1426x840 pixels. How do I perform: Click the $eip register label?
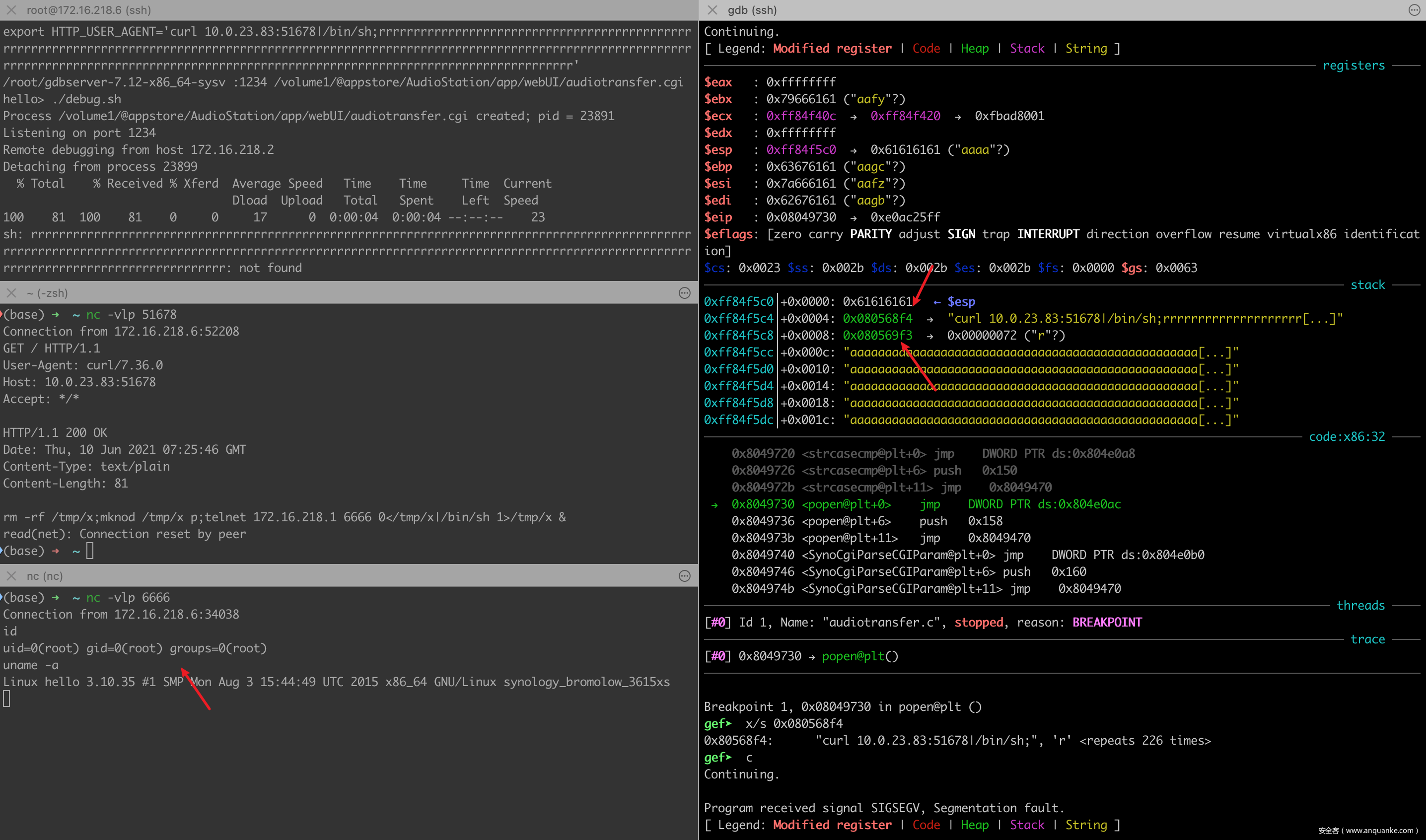coord(718,217)
